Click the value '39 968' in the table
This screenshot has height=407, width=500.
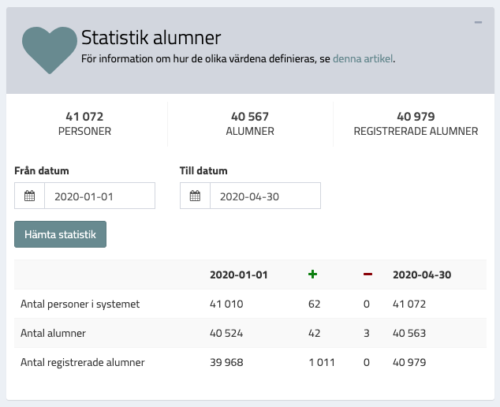tap(226, 362)
